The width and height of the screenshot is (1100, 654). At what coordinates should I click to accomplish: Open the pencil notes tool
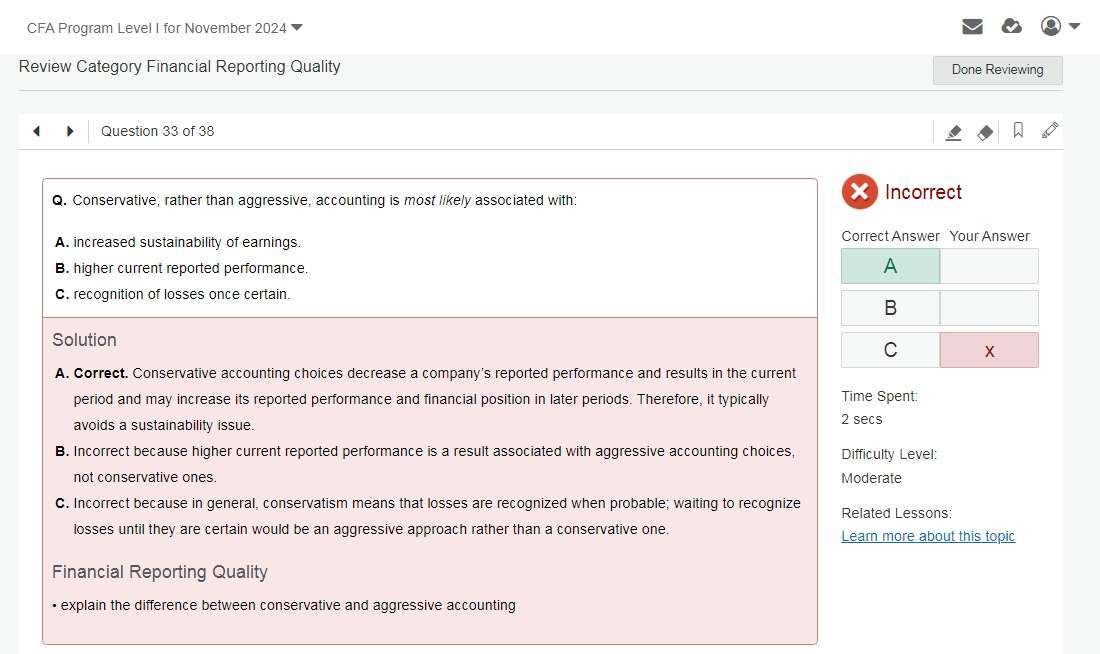pyautogui.click(x=1050, y=131)
